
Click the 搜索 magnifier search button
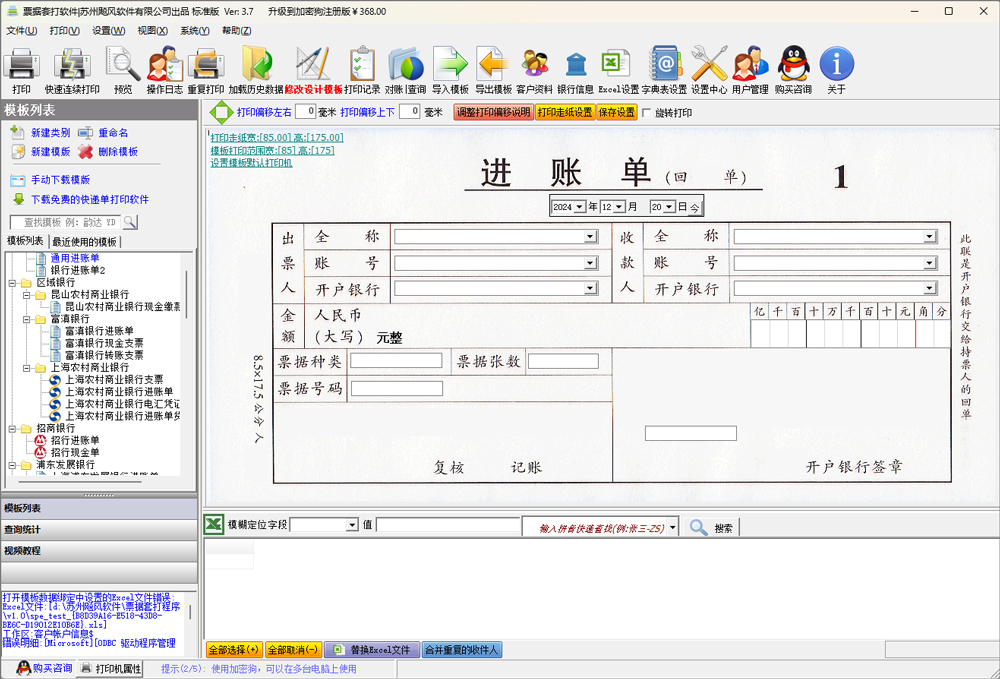pos(699,527)
